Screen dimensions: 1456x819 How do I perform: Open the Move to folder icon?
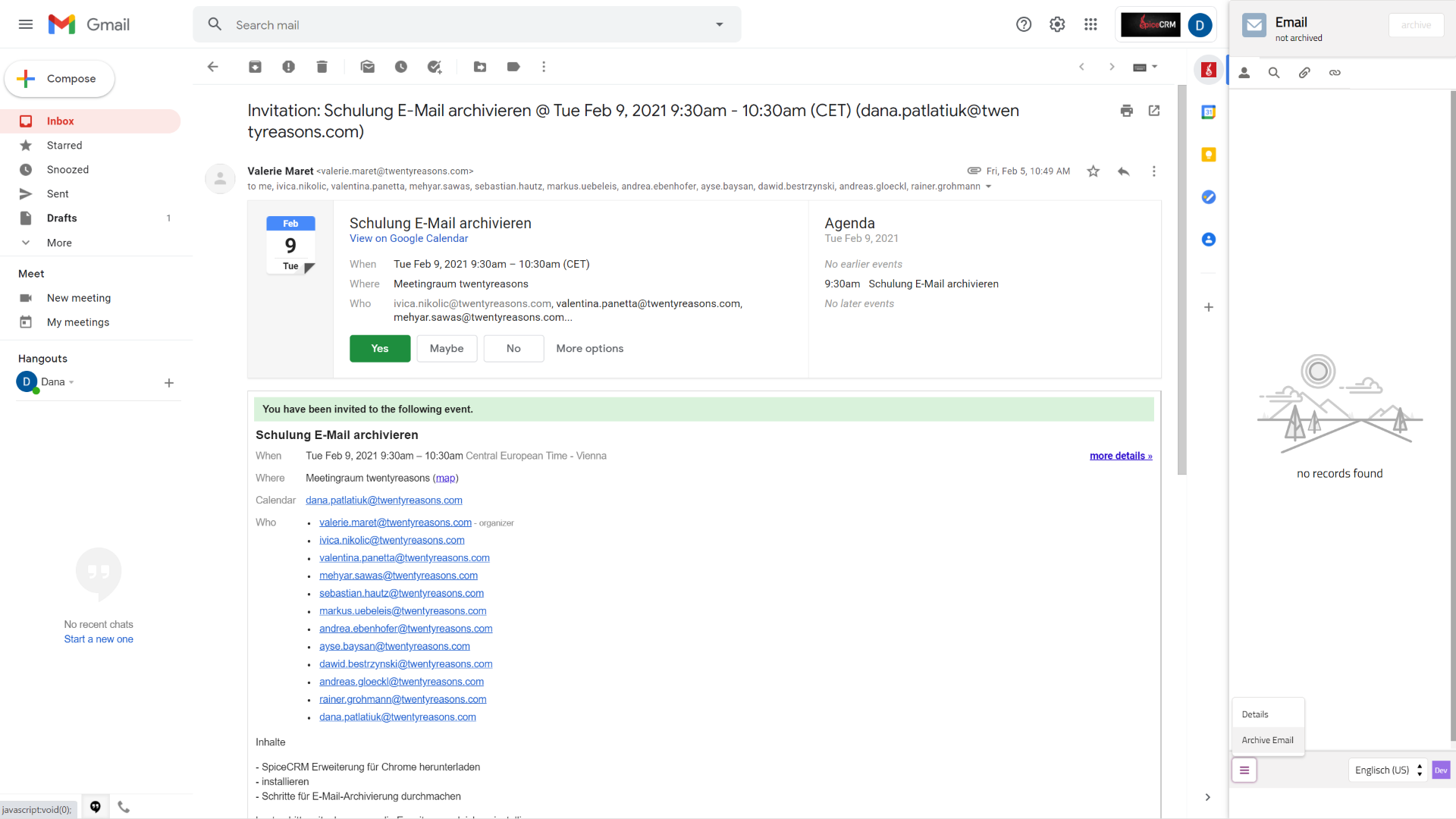[x=480, y=67]
